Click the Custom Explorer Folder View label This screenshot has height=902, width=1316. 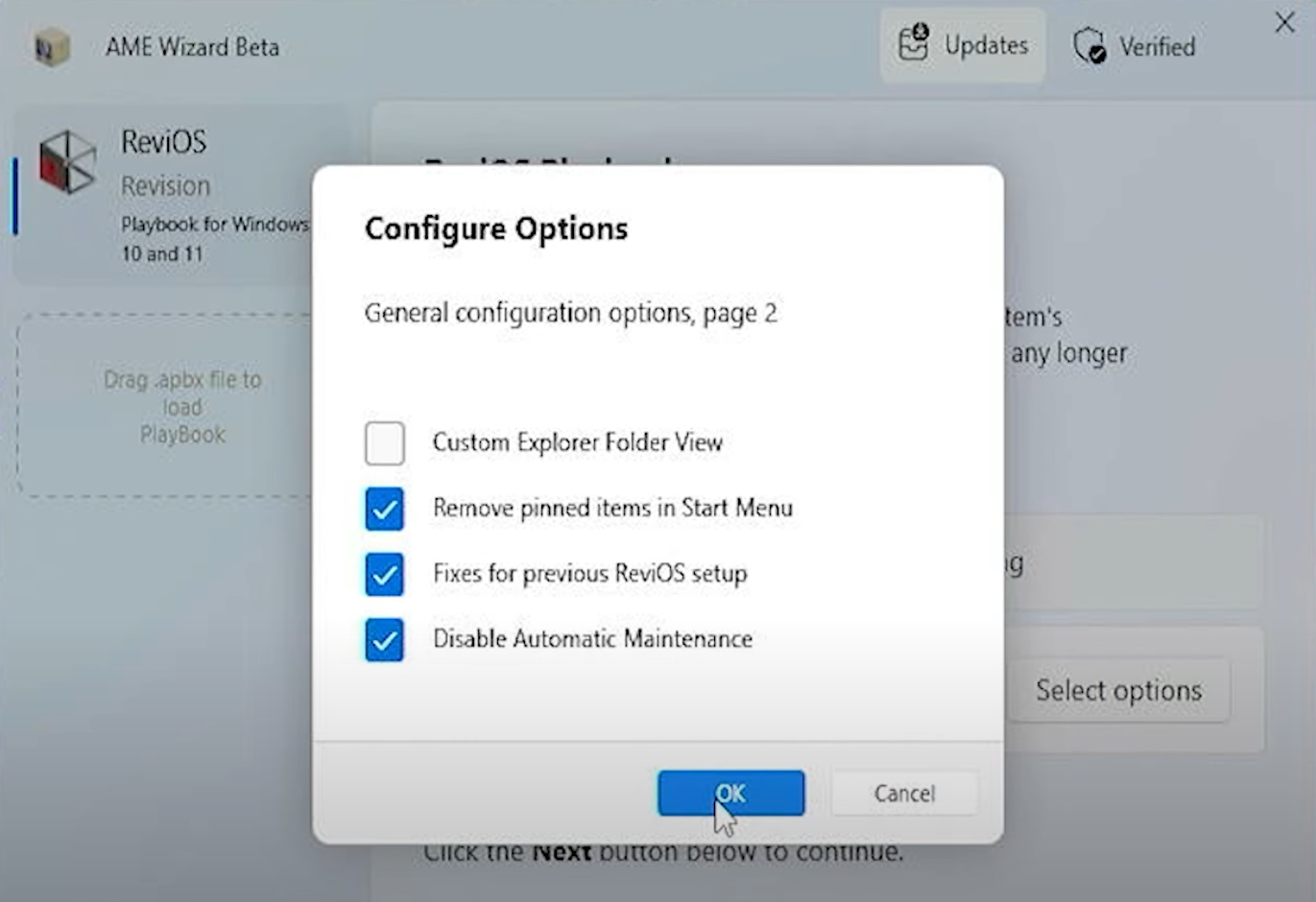pos(577,442)
